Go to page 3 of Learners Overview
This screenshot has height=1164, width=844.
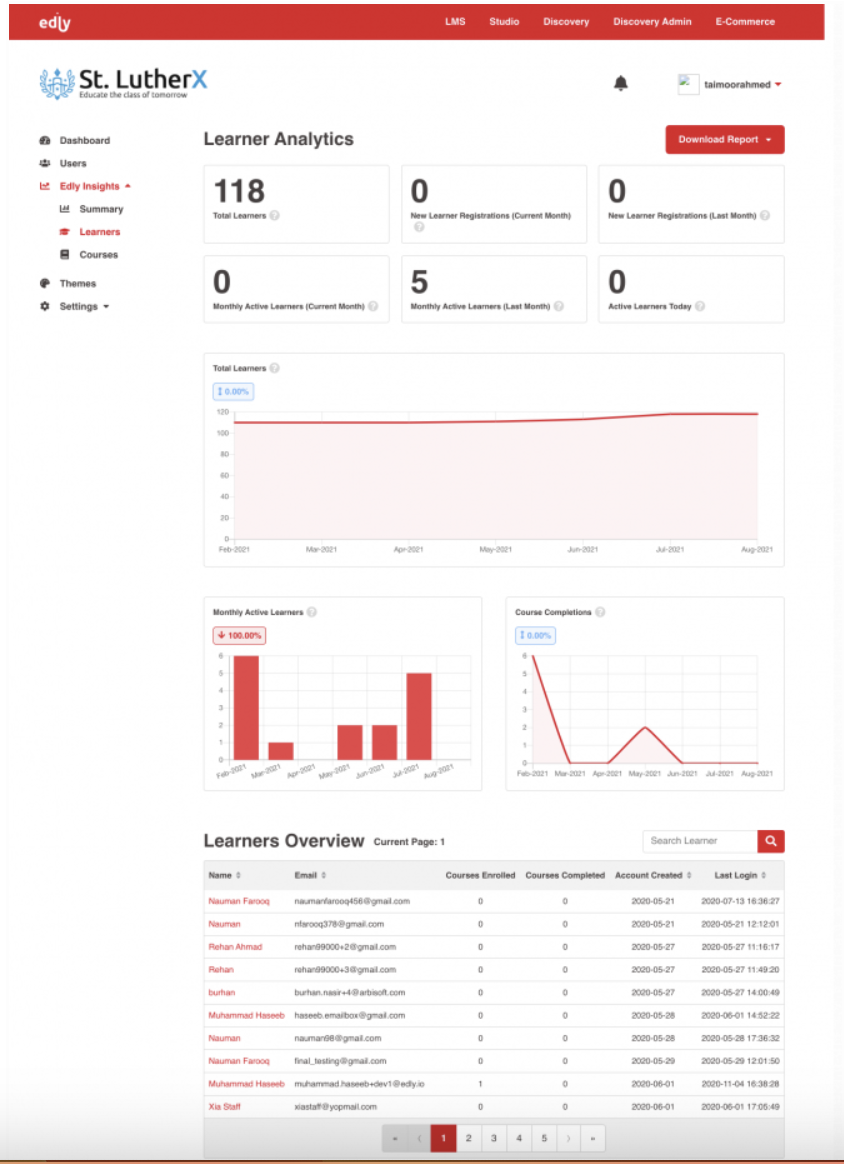(x=493, y=1138)
